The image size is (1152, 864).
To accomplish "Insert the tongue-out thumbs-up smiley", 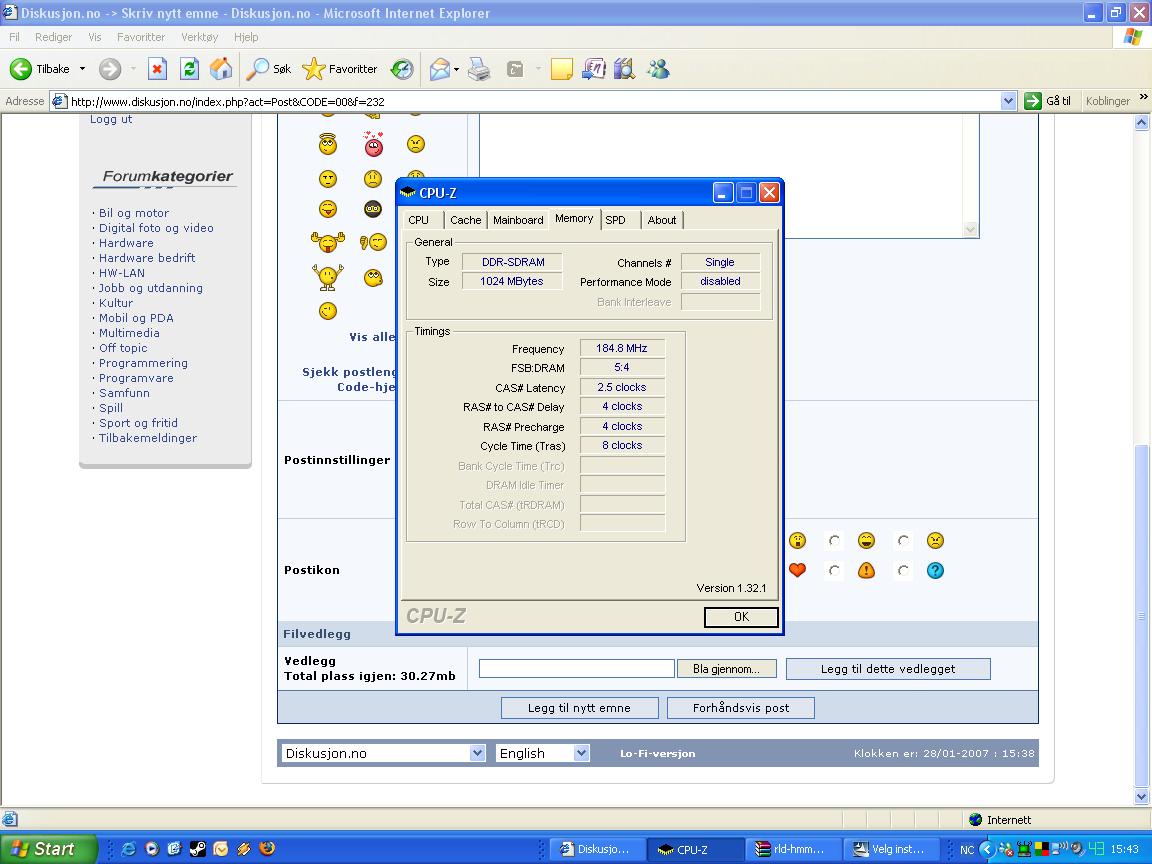I will pos(328,242).
